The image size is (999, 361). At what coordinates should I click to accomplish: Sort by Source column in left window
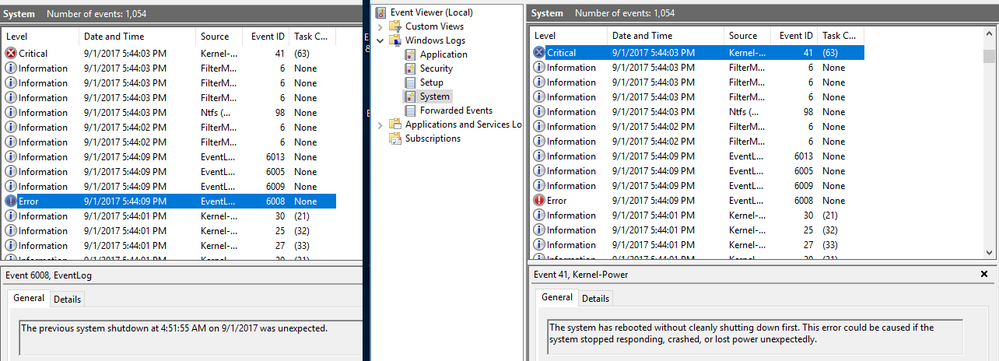click(219, 36)
